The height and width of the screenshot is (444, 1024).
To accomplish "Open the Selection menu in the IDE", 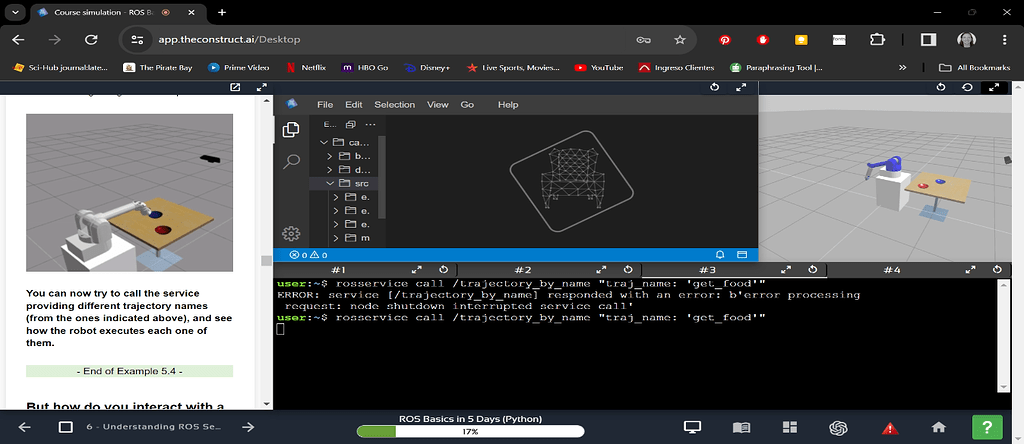I will tap(394, 105).
